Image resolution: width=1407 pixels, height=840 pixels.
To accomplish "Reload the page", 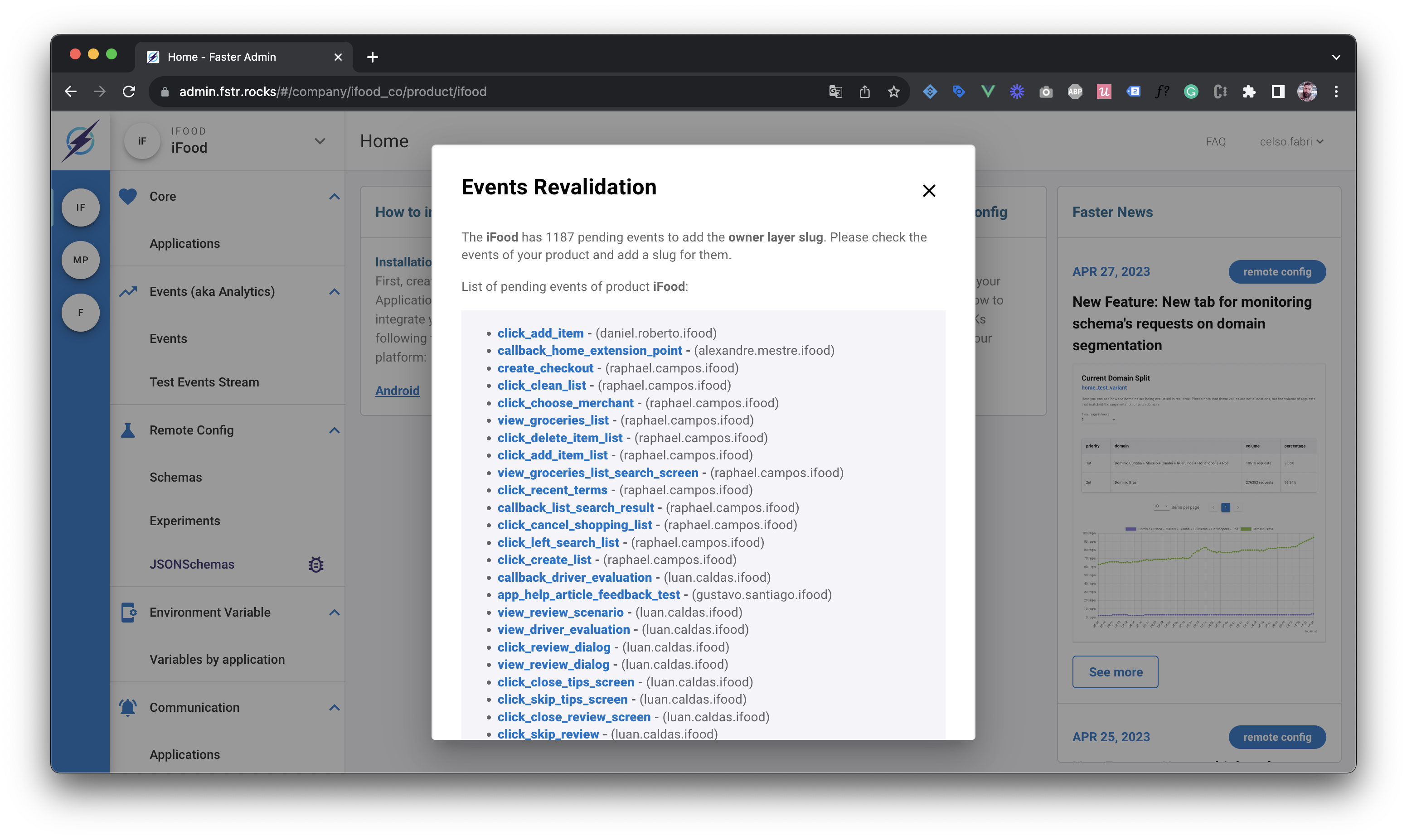I will (129, 92).
